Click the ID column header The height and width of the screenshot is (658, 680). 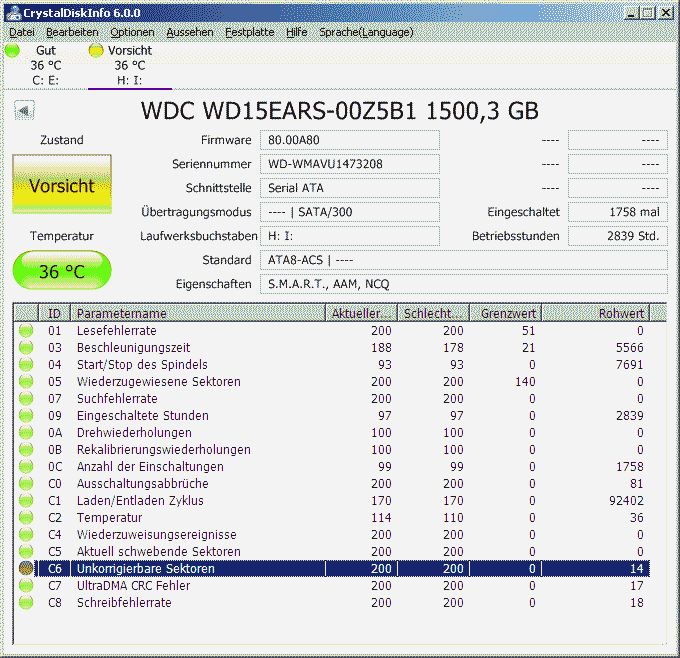54,313
